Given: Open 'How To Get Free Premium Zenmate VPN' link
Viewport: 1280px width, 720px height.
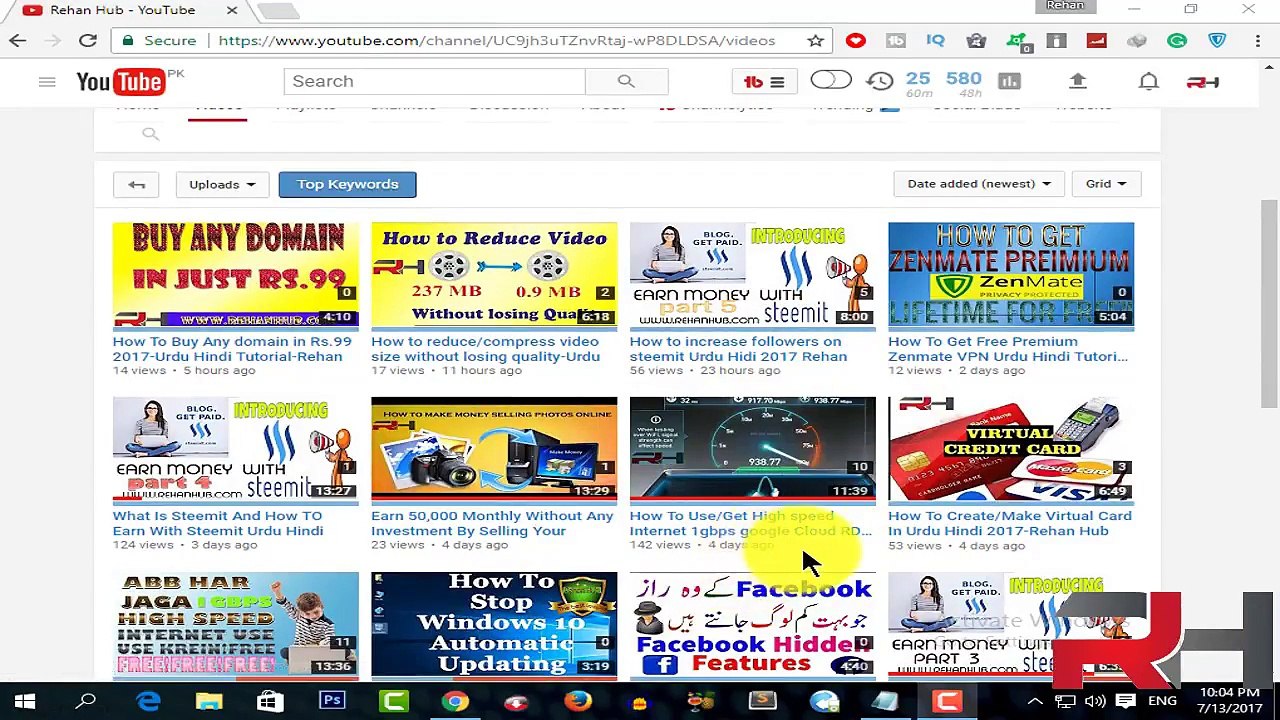Looking at the screenshot, I should [1008, 349].
